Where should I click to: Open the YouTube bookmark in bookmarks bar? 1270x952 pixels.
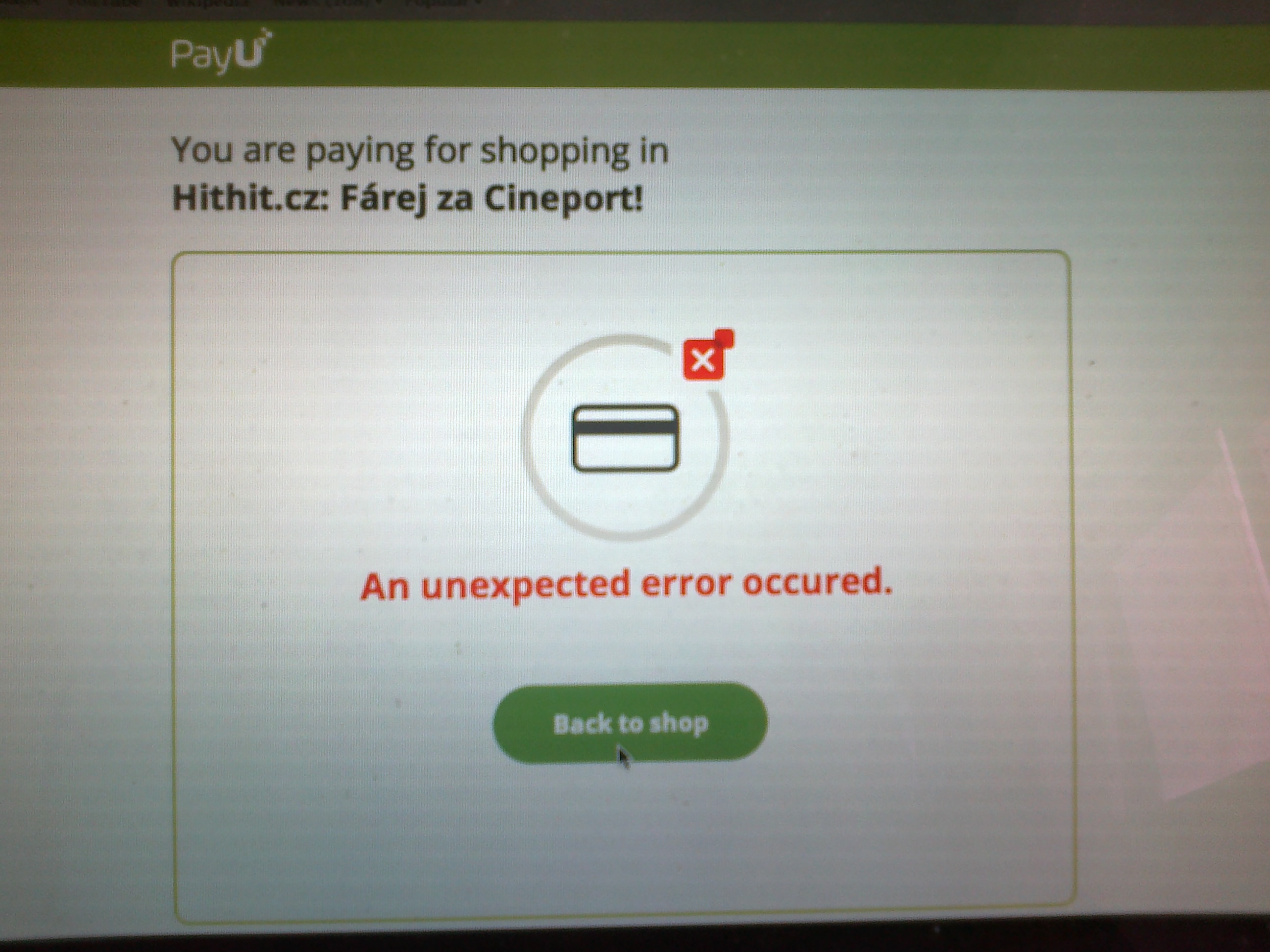103,3
